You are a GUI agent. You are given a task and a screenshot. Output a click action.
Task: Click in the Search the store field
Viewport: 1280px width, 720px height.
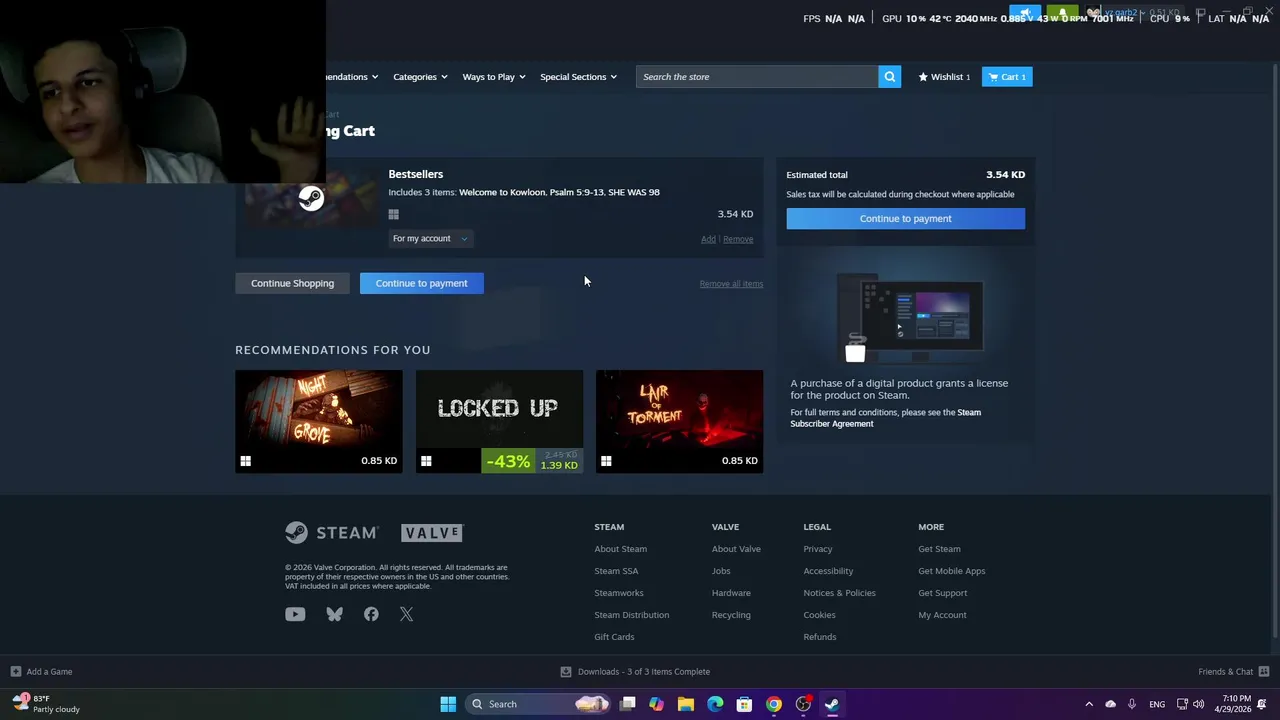(757, 77)
